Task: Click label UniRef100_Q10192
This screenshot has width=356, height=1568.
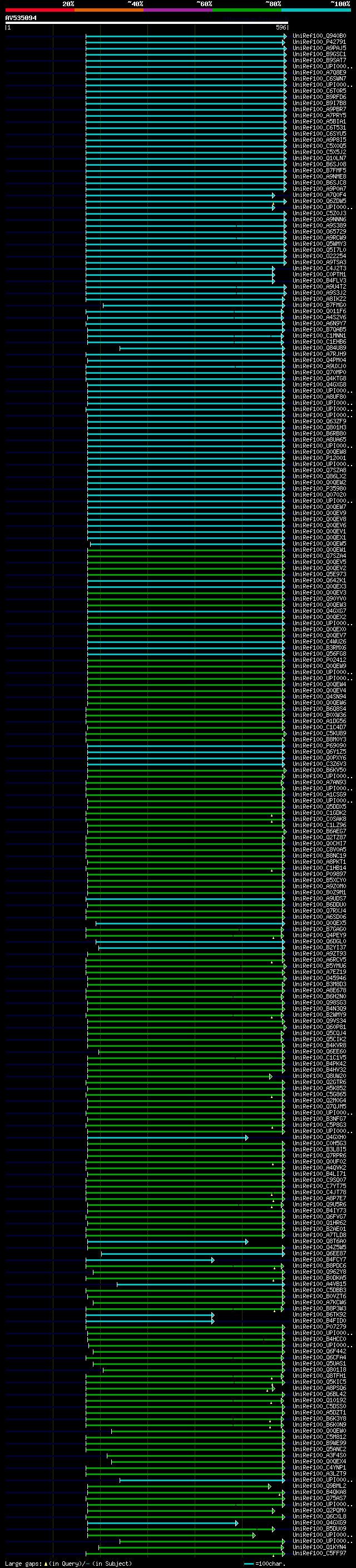Action: [x=319, y=1400]
